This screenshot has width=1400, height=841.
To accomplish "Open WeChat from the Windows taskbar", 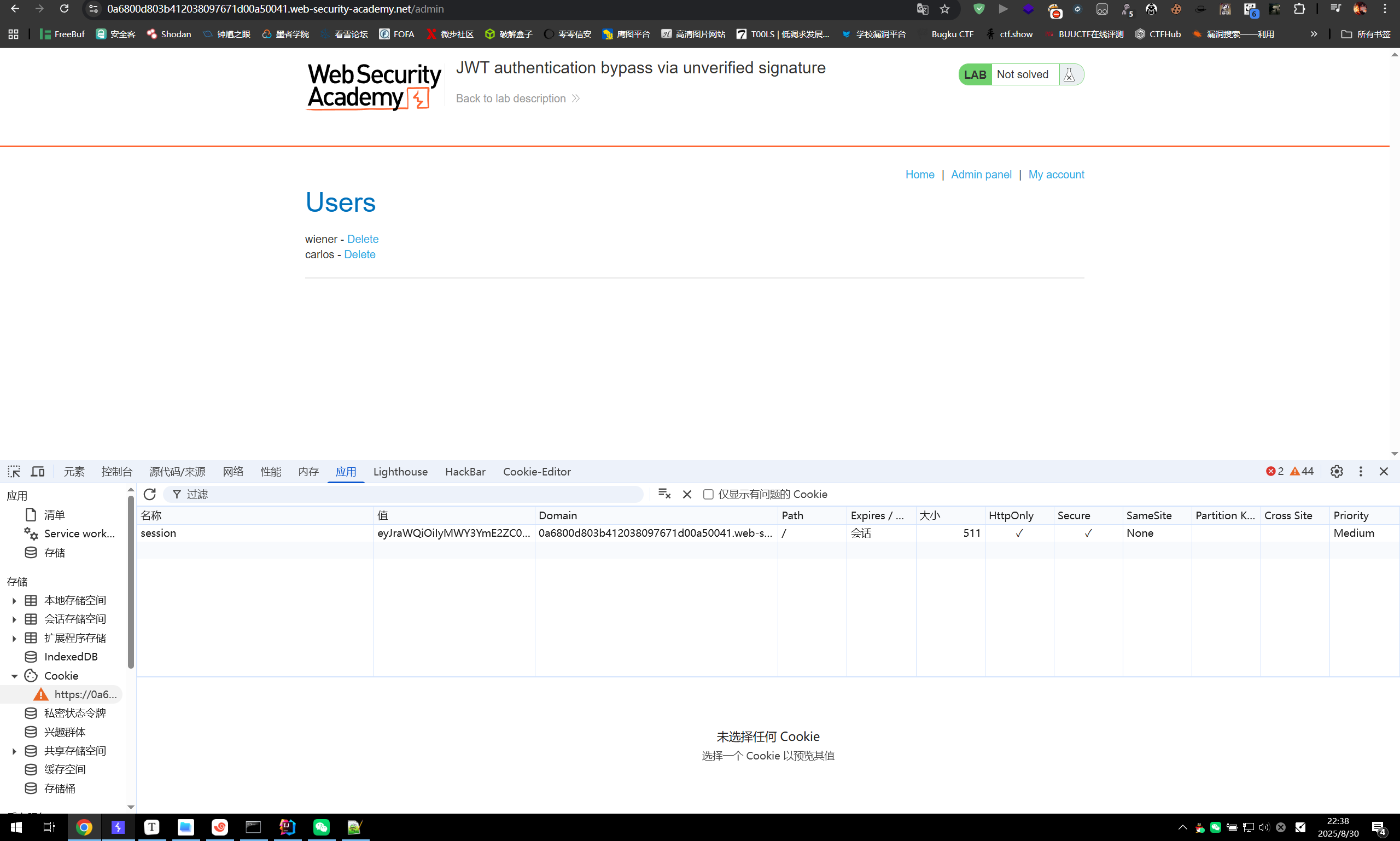I will [321, 827].
